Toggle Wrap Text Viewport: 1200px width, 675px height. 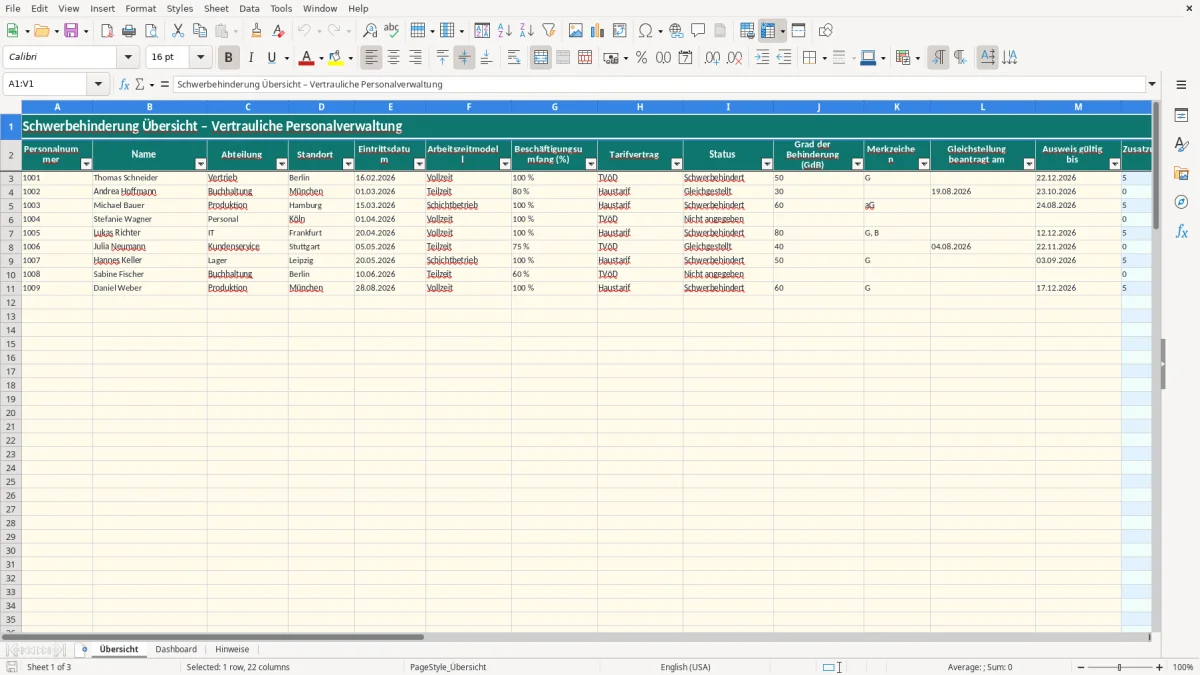coord(514,58)
